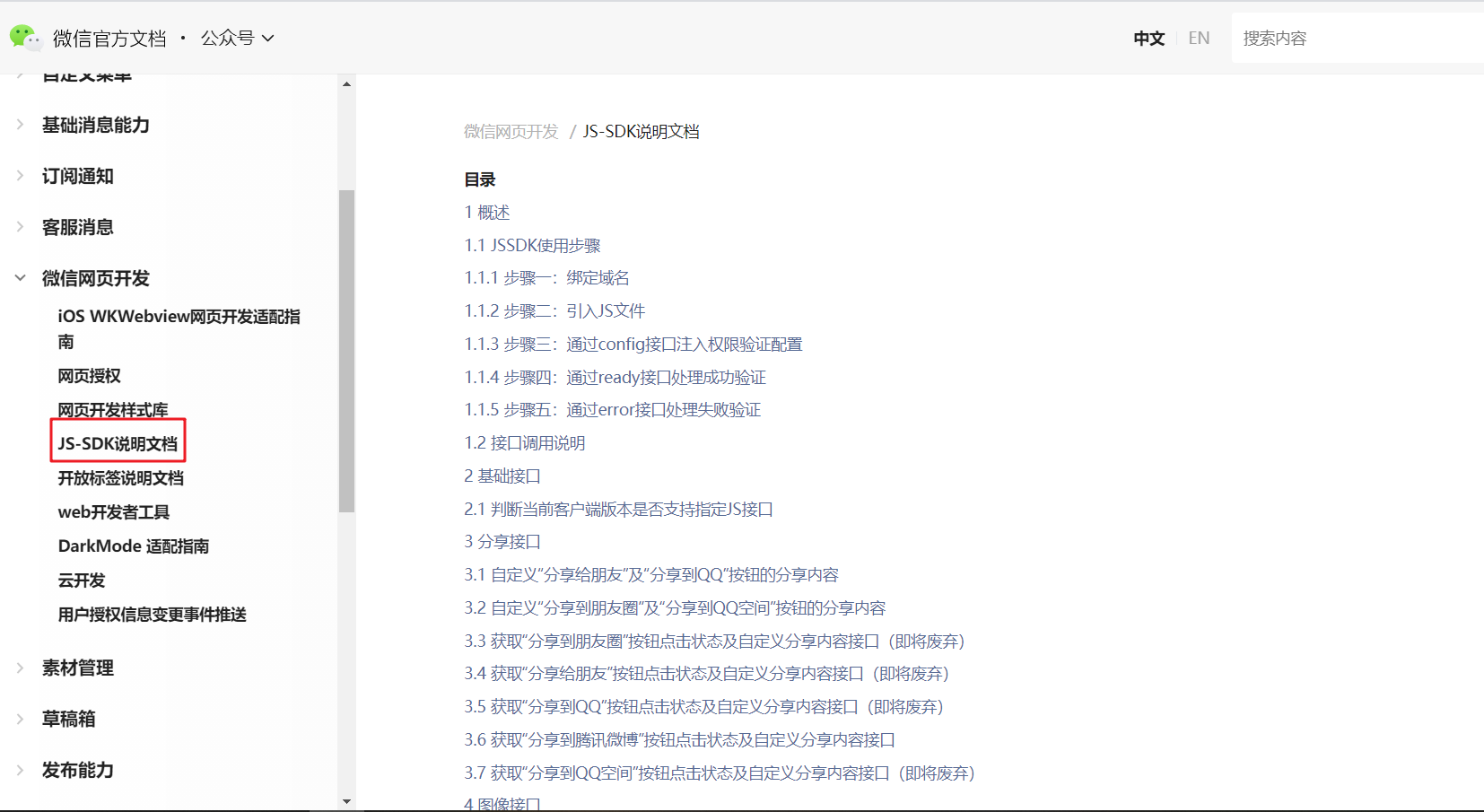Screen dimensions: 1484x812
Task: Expand the 发布能力 section chevron
Action: [x=20, y=770]
